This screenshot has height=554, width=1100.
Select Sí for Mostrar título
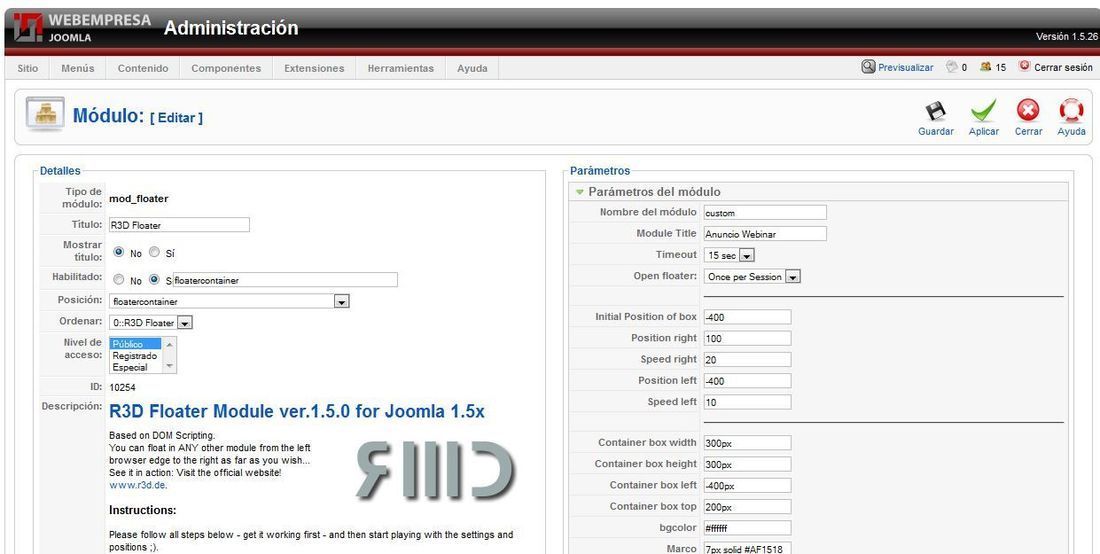click(154, 252)
